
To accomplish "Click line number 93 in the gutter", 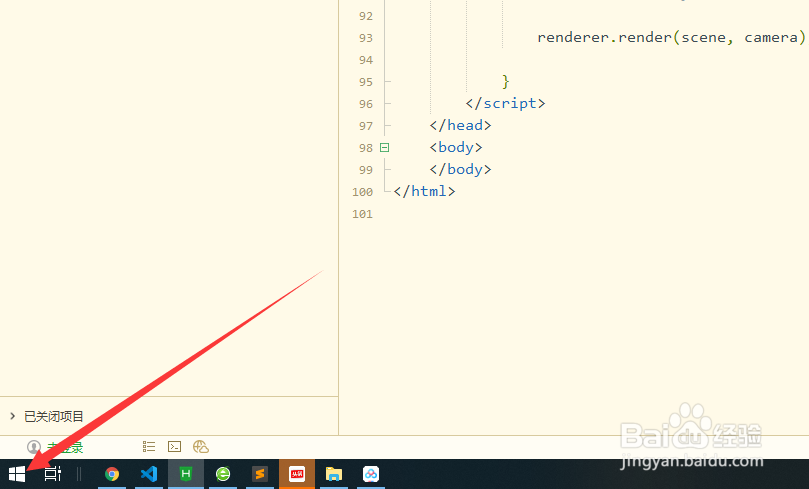I will (366, 38).
